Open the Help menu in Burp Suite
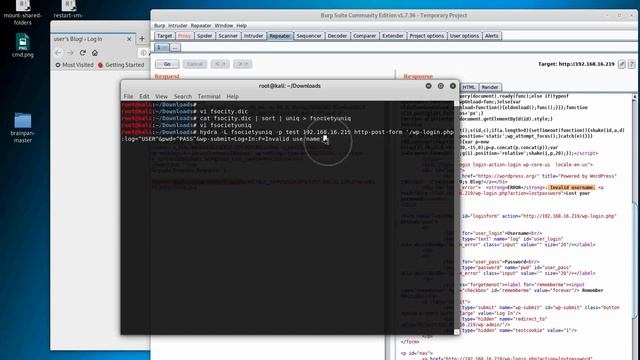 coord(242,25)
